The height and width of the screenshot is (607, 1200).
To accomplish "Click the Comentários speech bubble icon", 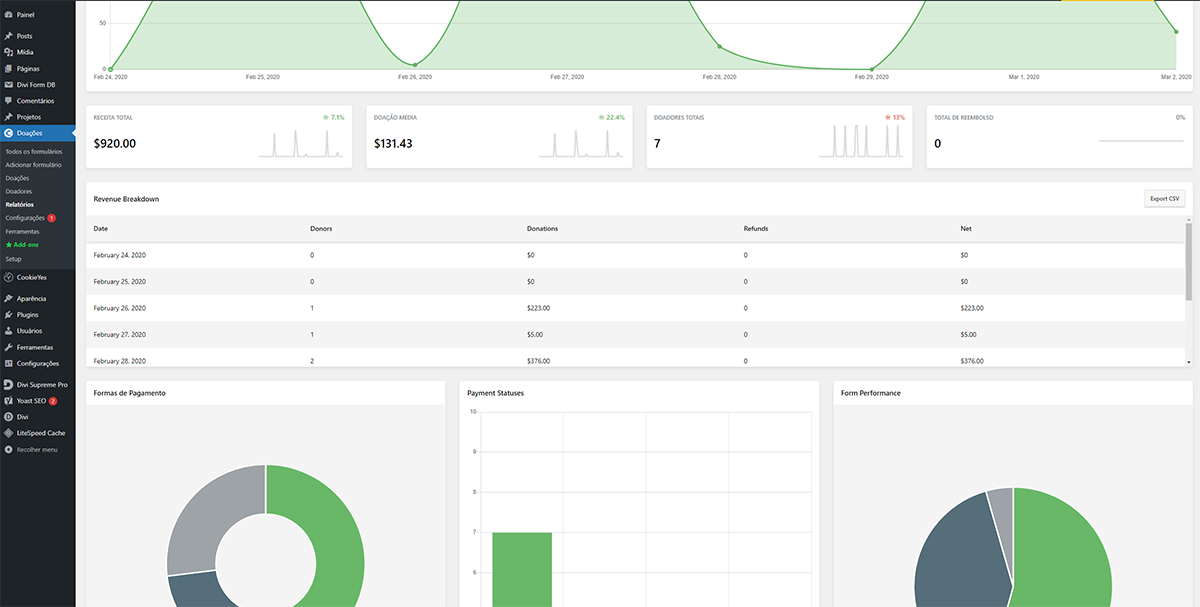I will [x=8, y=101].
